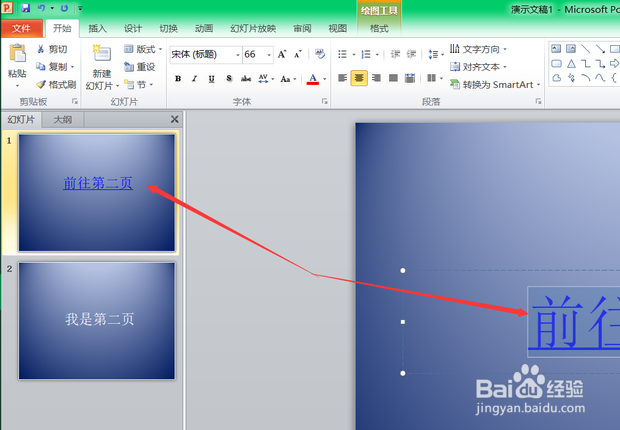Select the curve shape in gallery
Viewport: 620px width, 430px height.
coord(600,78)
